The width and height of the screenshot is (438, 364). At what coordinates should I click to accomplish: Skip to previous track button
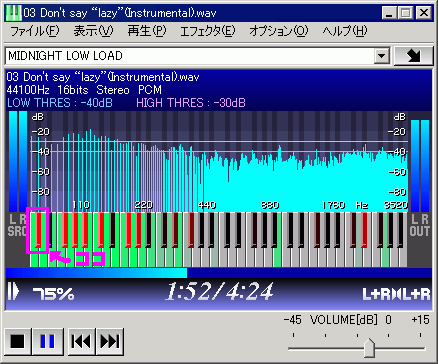(82, 341)
